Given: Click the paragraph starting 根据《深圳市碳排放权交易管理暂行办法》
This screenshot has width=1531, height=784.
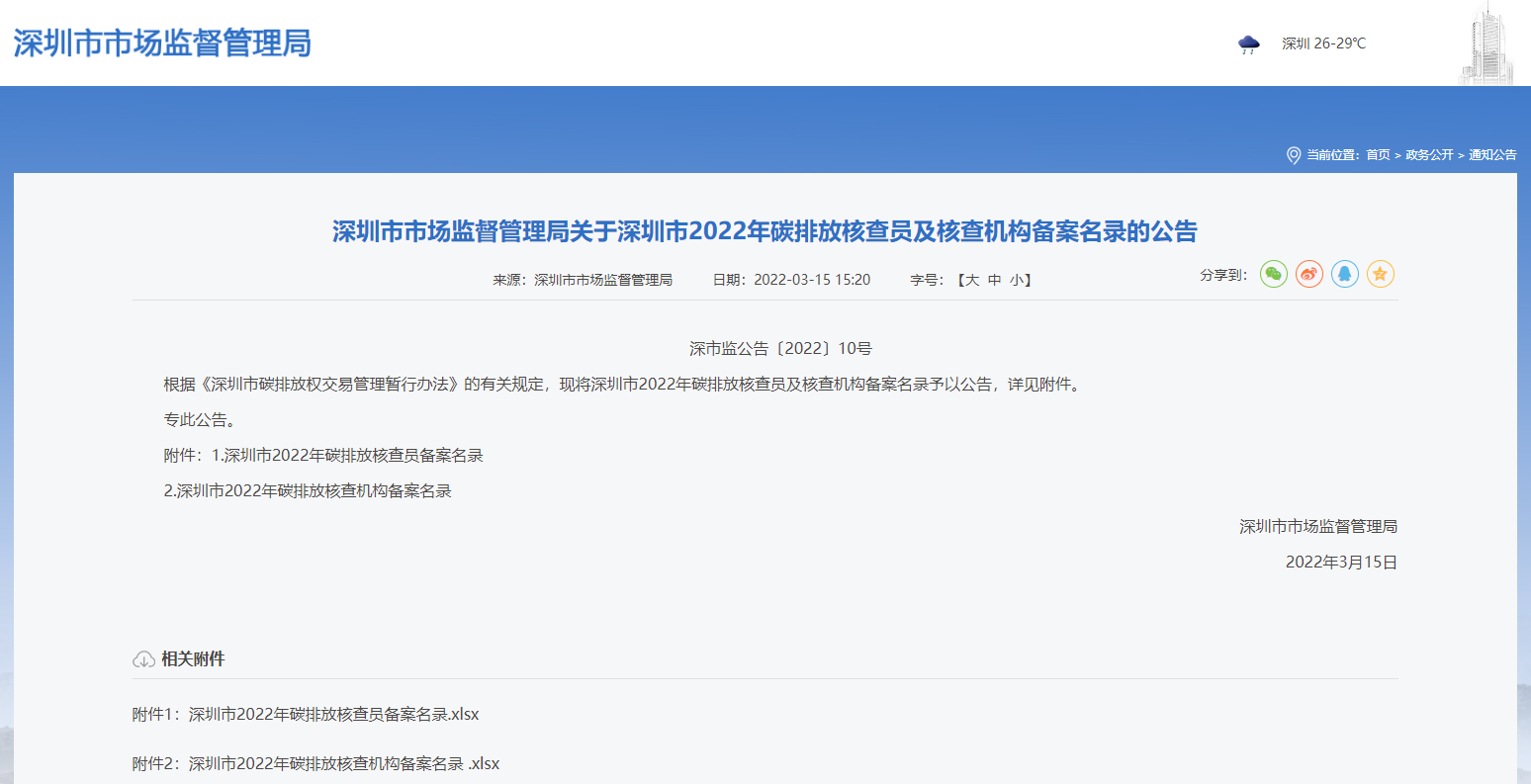Looking at the screenshot, I should (x=625, y=385).
